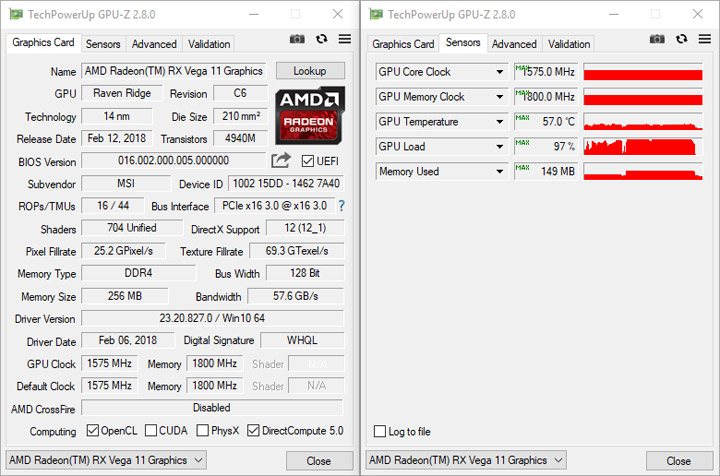Toggle the OpenCL checkbox
This screenshot has width=720, height=476.
coord(93,431)
